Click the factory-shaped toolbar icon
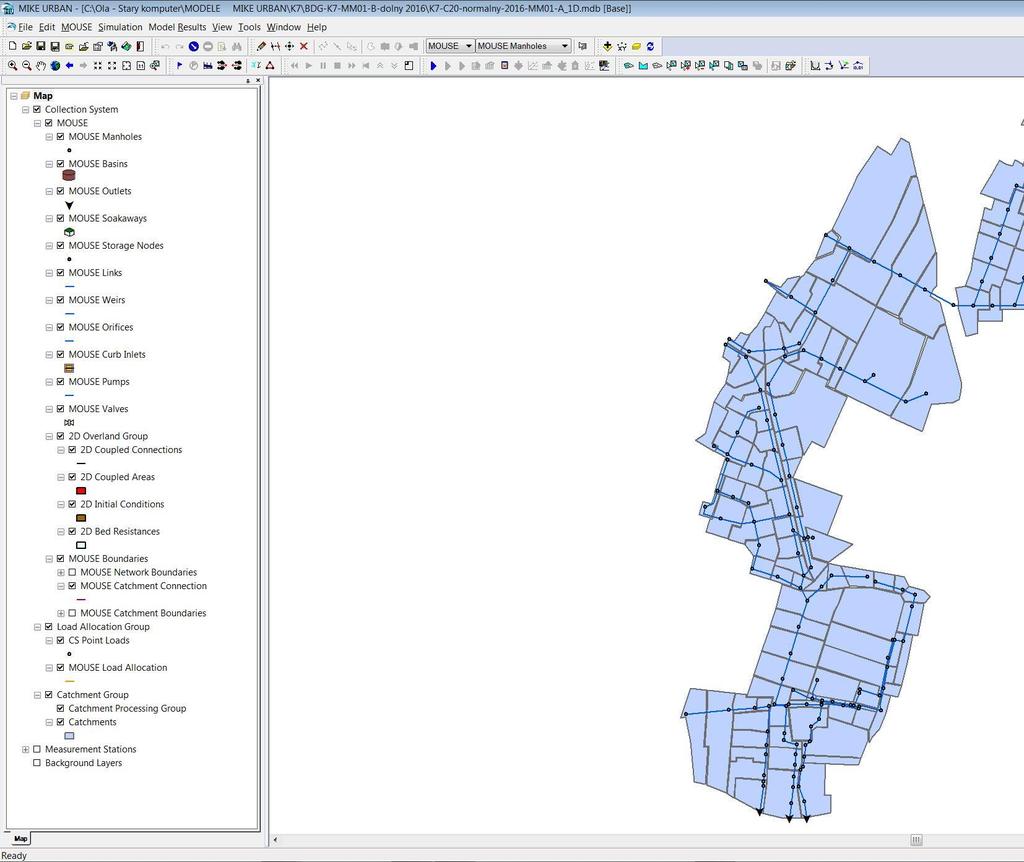 [208, 65]
